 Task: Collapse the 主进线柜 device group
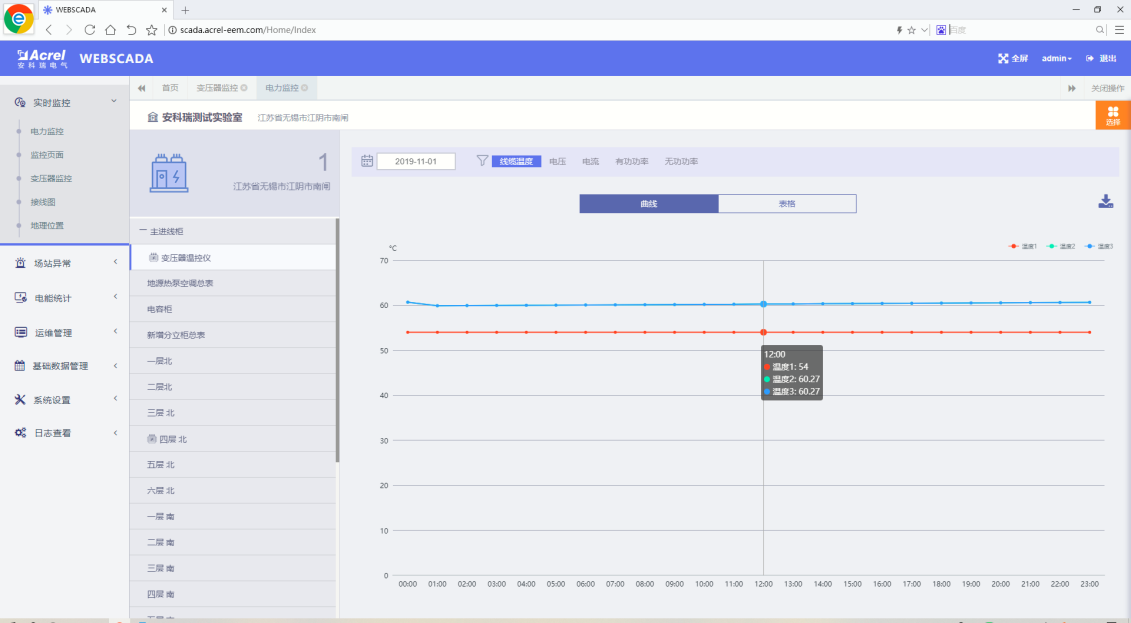click(142, 231)
